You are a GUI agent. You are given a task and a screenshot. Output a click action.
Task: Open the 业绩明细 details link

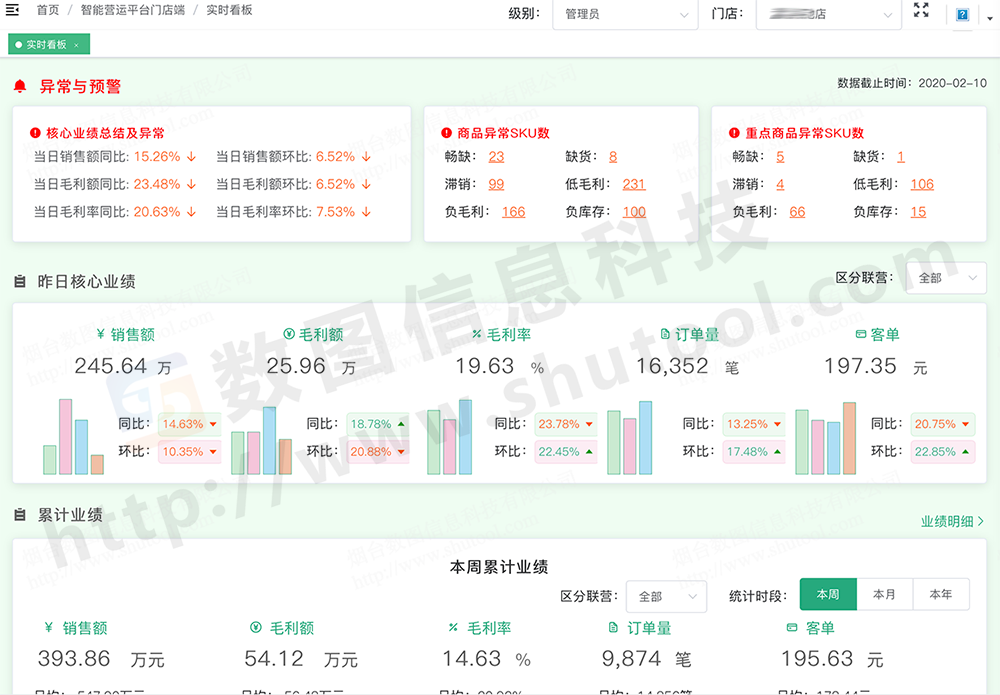pos(952,521)
